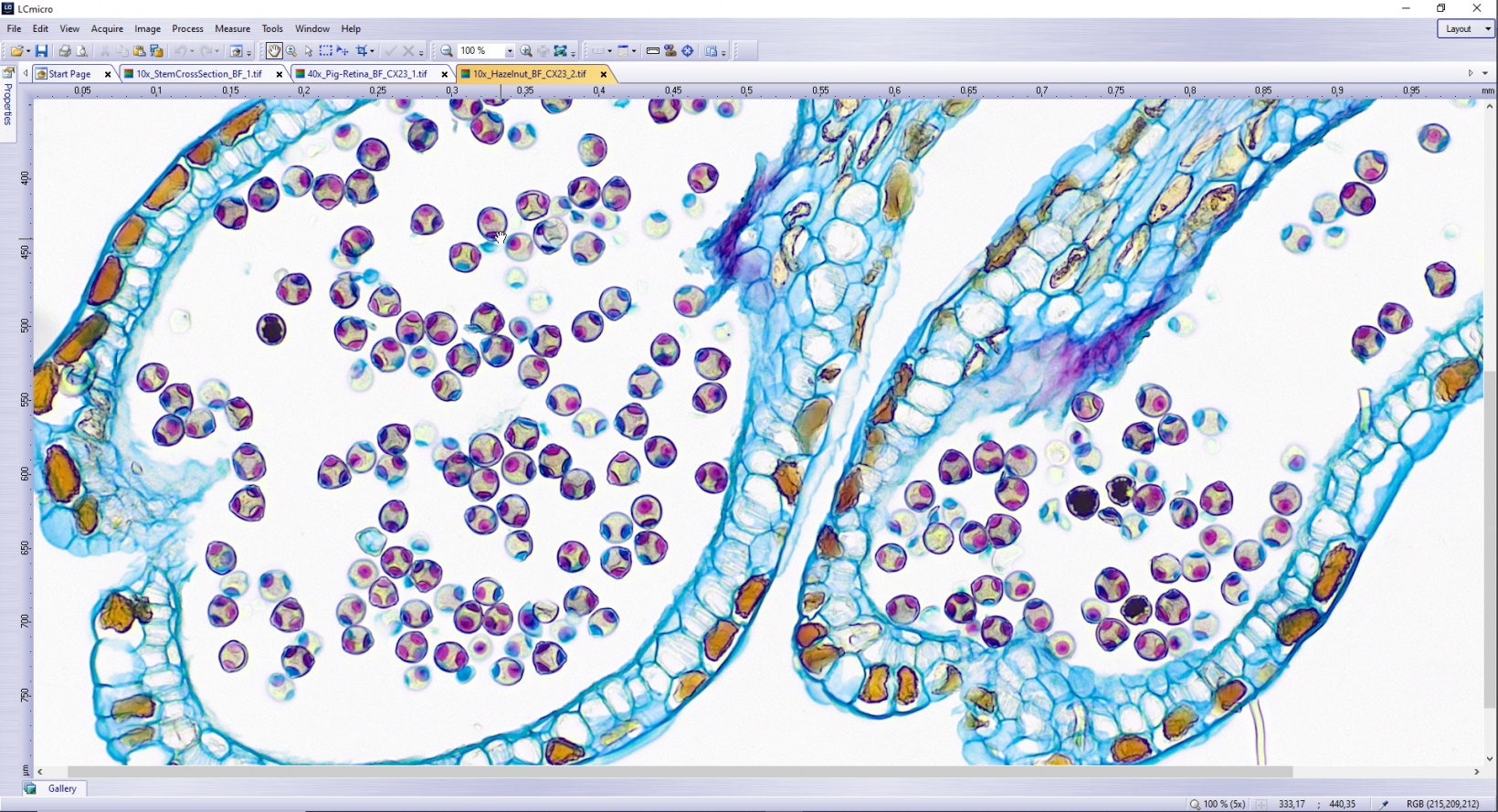The image size is (1498, 812).
Task: Click the zoom out magnifier icon
Action: pyautogui.click(x=447, y=51)
